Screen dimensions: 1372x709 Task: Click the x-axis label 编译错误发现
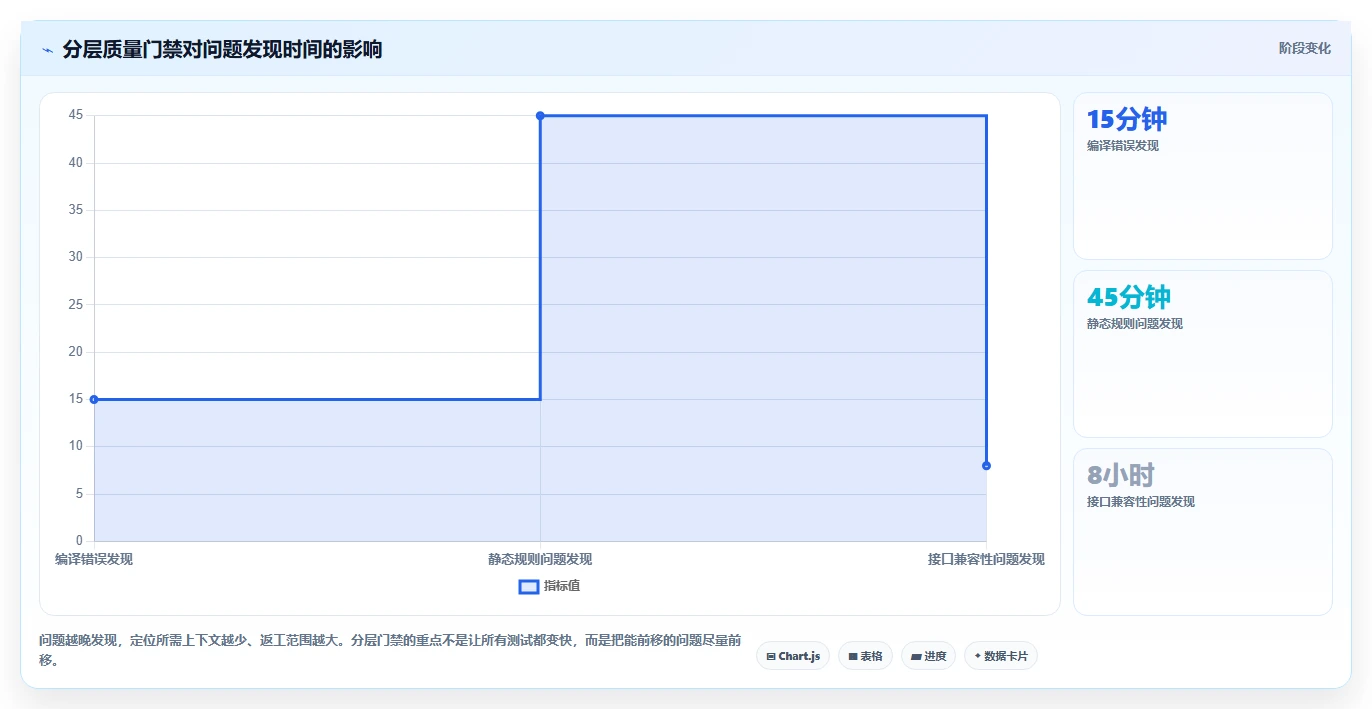tap(94, 559)
